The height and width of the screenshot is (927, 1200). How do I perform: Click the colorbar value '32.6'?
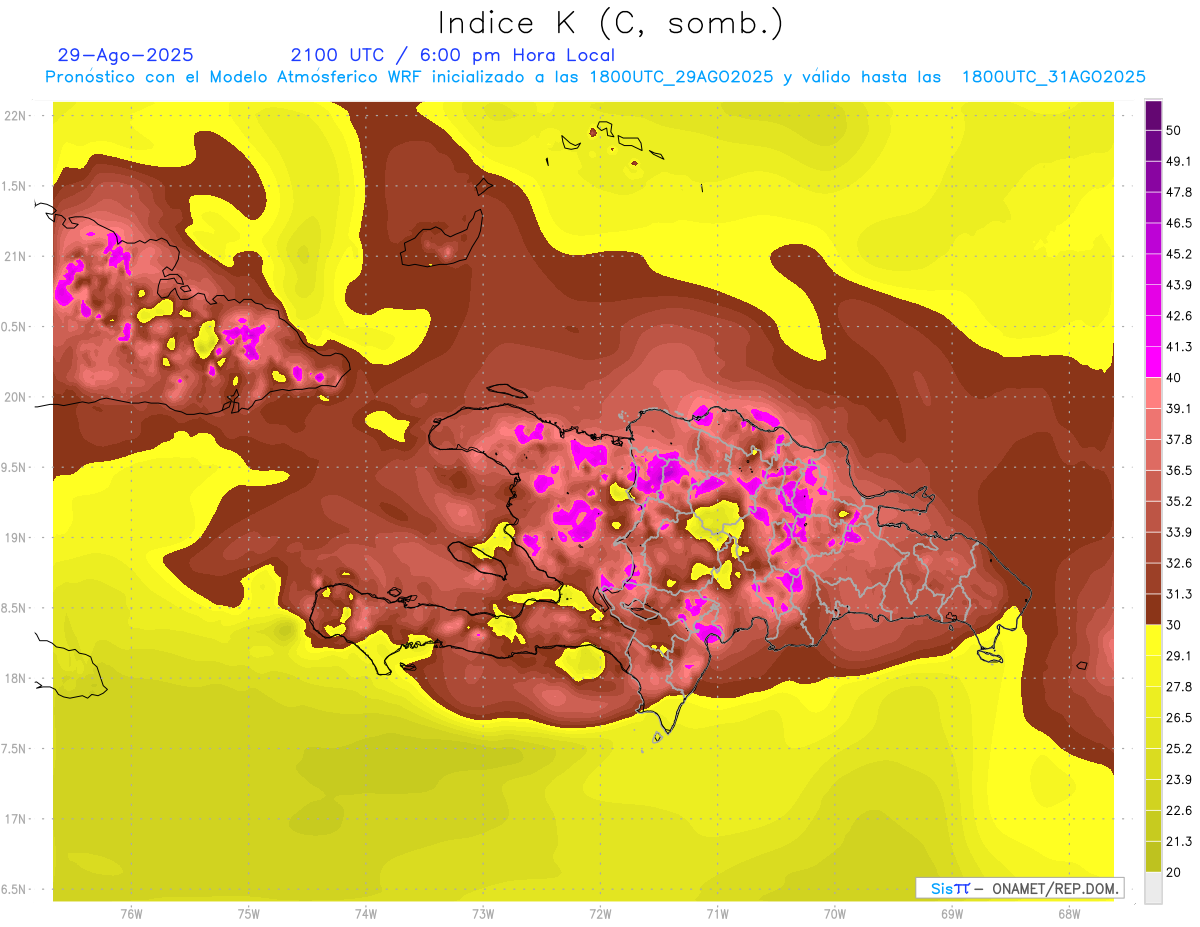tap(1179, 563)
